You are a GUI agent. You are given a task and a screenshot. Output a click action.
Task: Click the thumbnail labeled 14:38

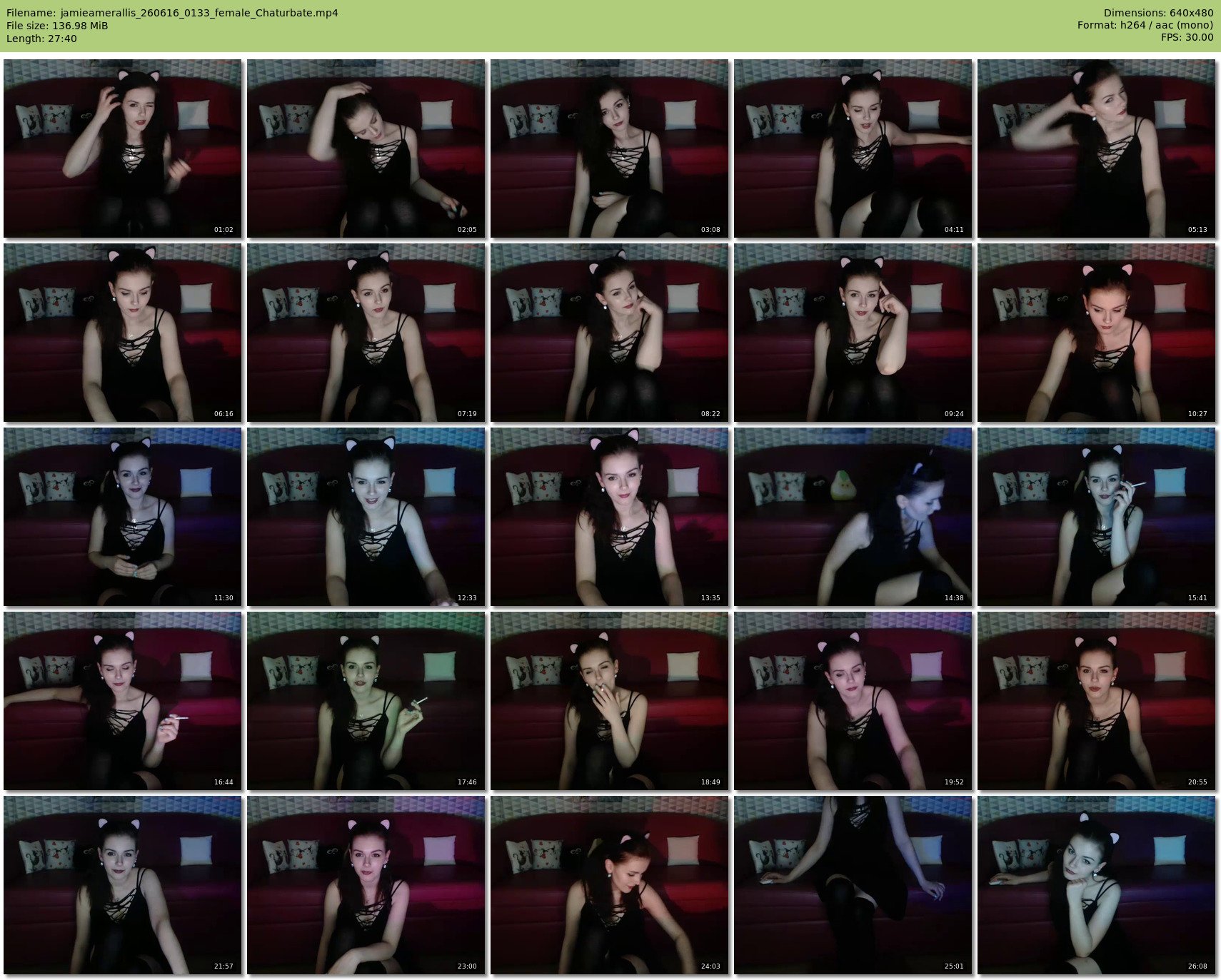[x=853, y=516]
